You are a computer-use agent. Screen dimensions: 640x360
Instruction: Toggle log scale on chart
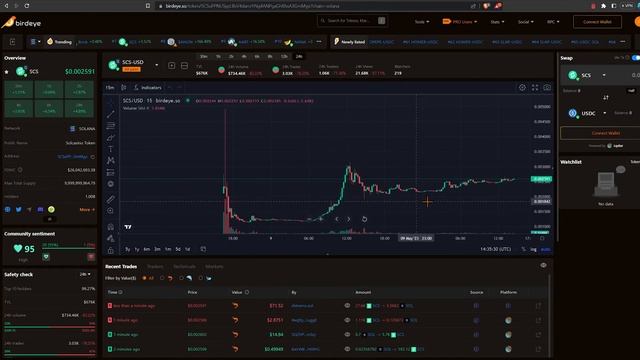[x=533, y=249]
